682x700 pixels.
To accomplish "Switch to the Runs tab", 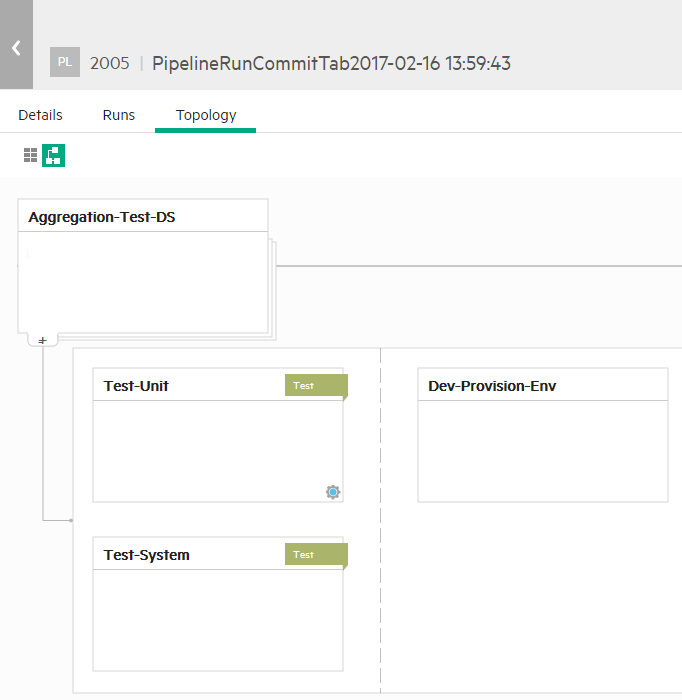I will (119, 115).
